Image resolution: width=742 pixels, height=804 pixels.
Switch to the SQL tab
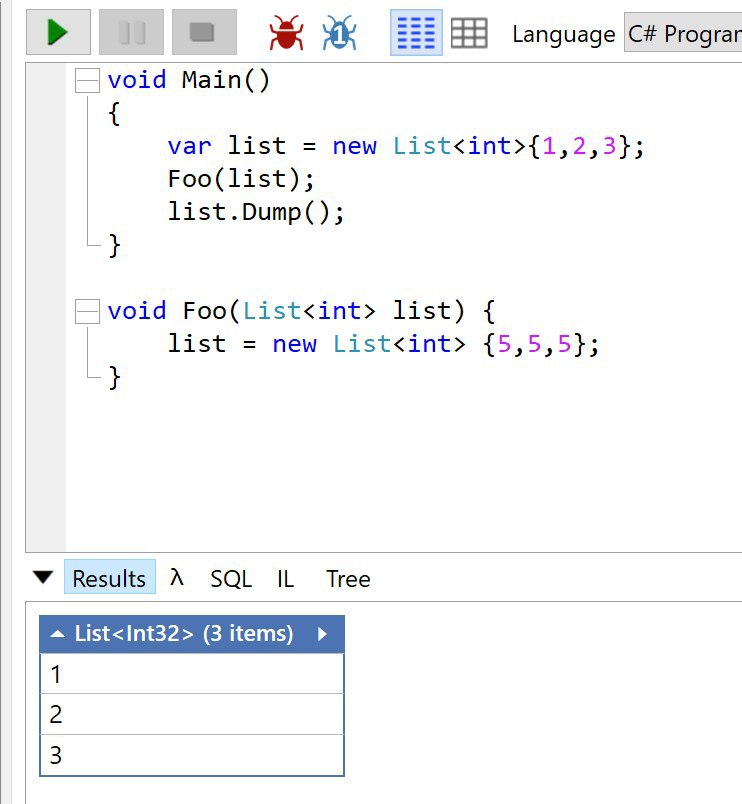[x=231, y=578]
